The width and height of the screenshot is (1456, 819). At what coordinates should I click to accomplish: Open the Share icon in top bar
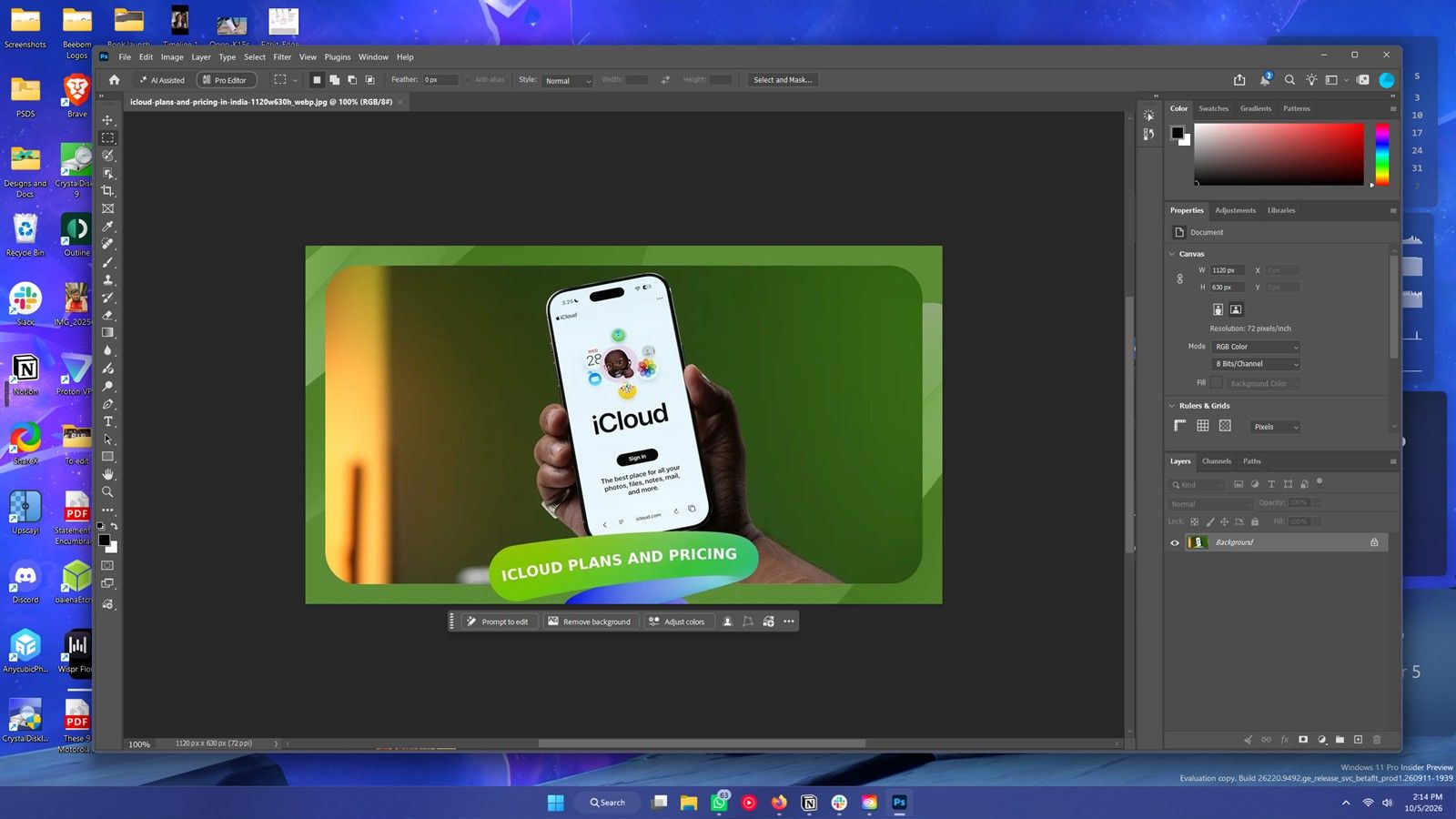pos(1239,80)
